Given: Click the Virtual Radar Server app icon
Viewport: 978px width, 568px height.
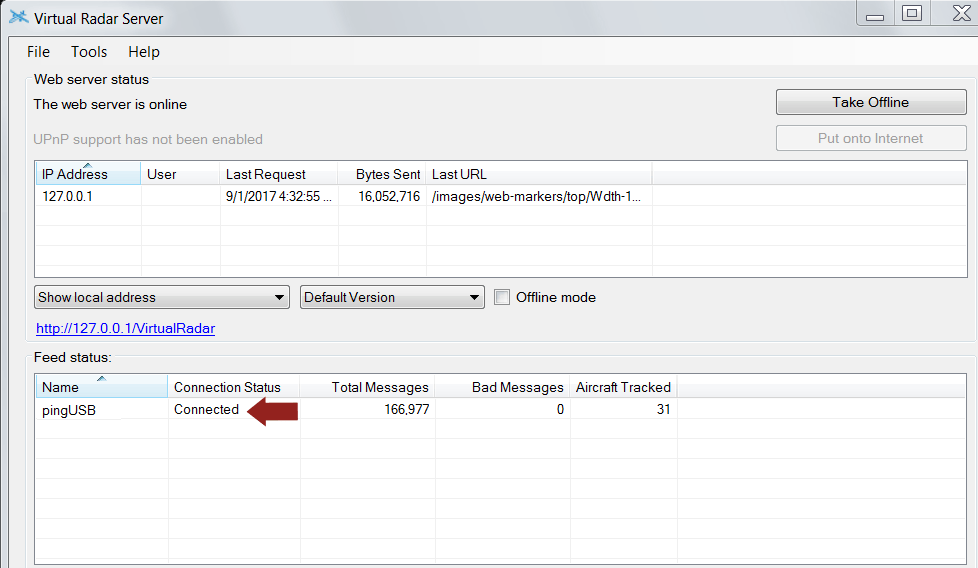Looking at the screenshot, I should pyautogui.click(x=19, y=17).
